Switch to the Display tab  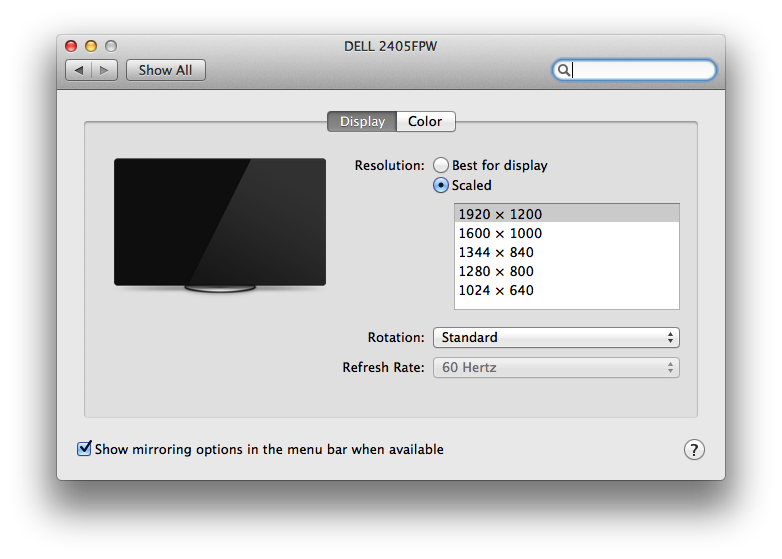point(362,122)
